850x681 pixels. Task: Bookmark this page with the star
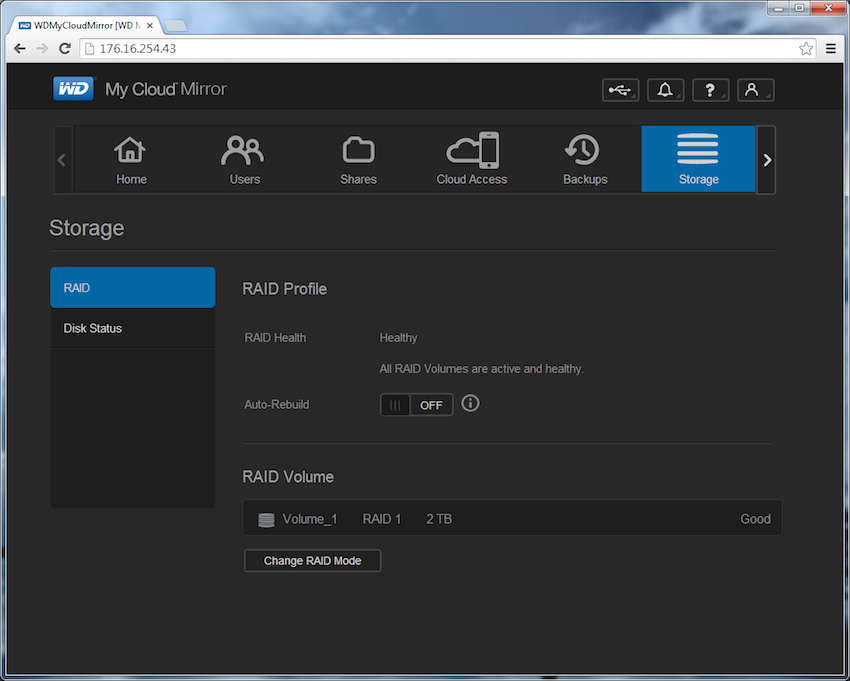coord(806,49)
